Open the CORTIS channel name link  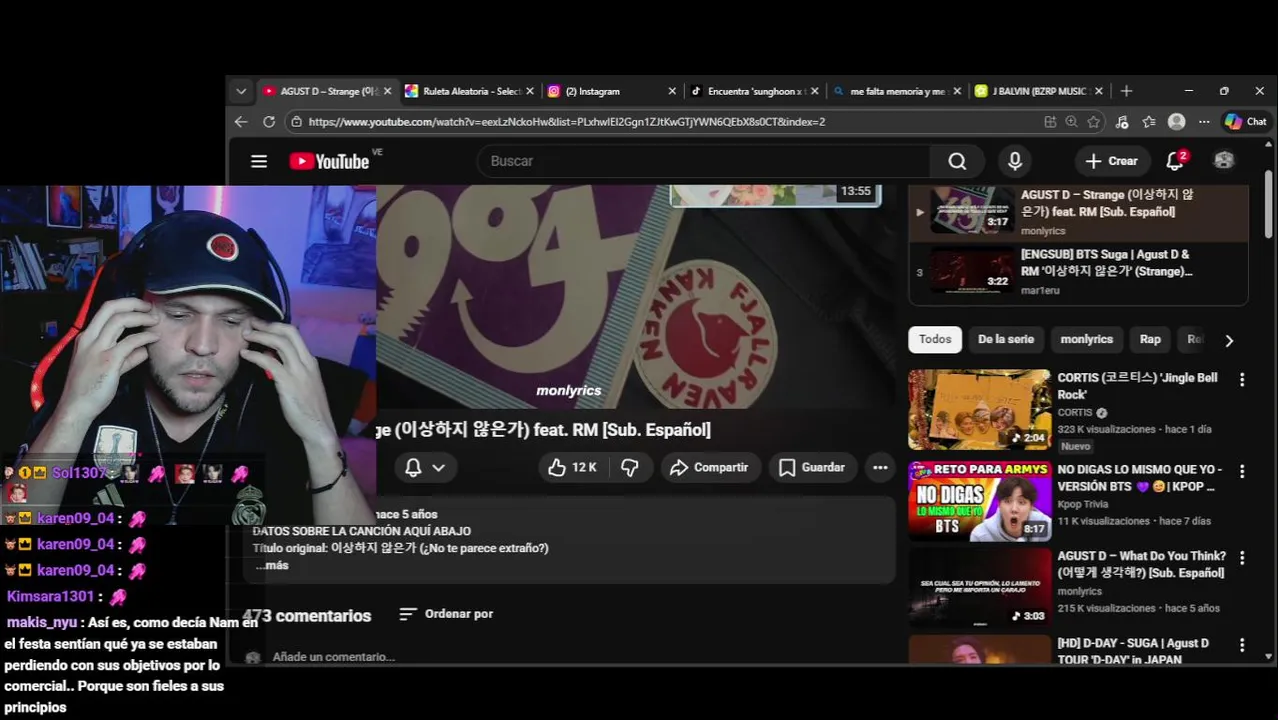[1075, 412]
